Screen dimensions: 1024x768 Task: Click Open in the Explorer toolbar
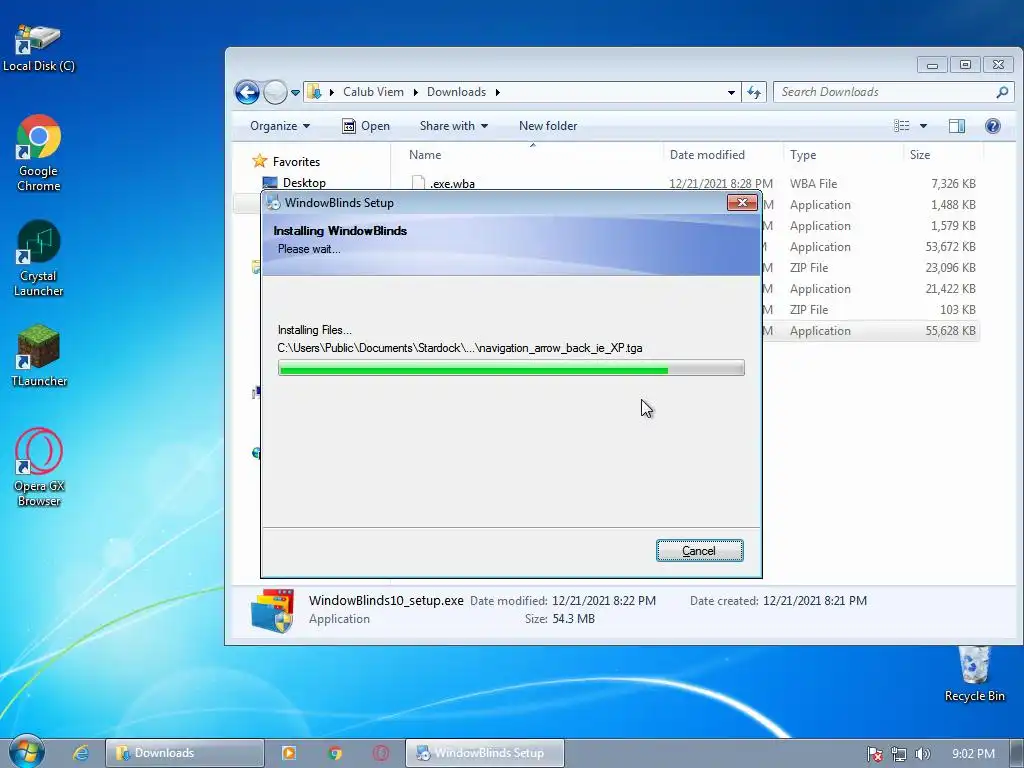pyautogui.click(x=366, y=126)
